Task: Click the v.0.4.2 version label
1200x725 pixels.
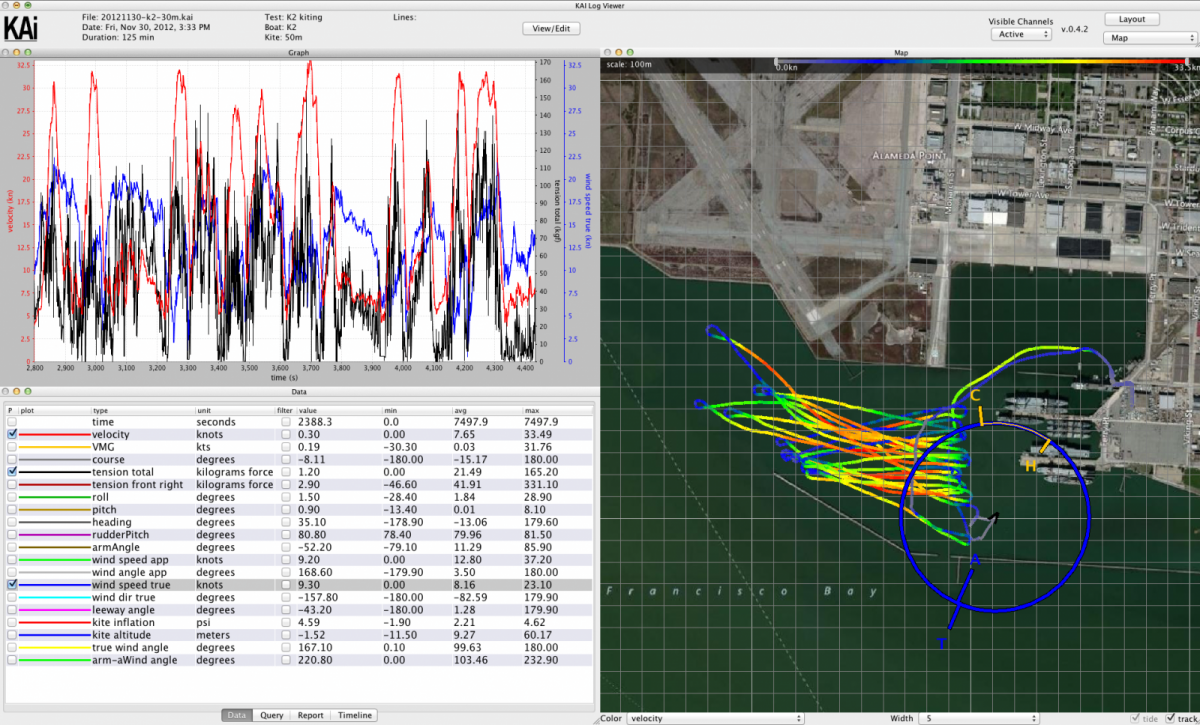Action: [1076, 29]
